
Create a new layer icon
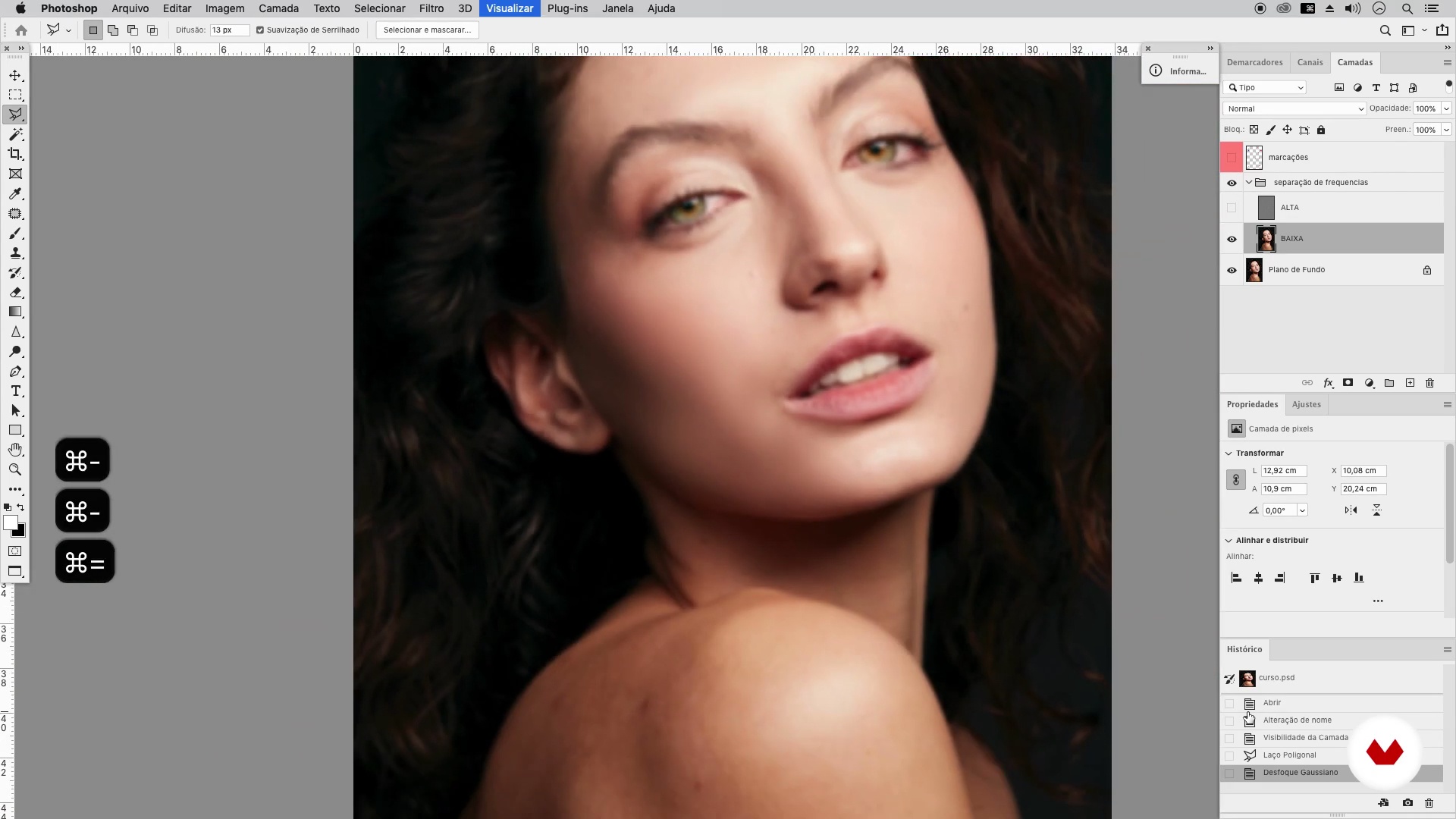pyautogui.click(x=1410, y=383)
